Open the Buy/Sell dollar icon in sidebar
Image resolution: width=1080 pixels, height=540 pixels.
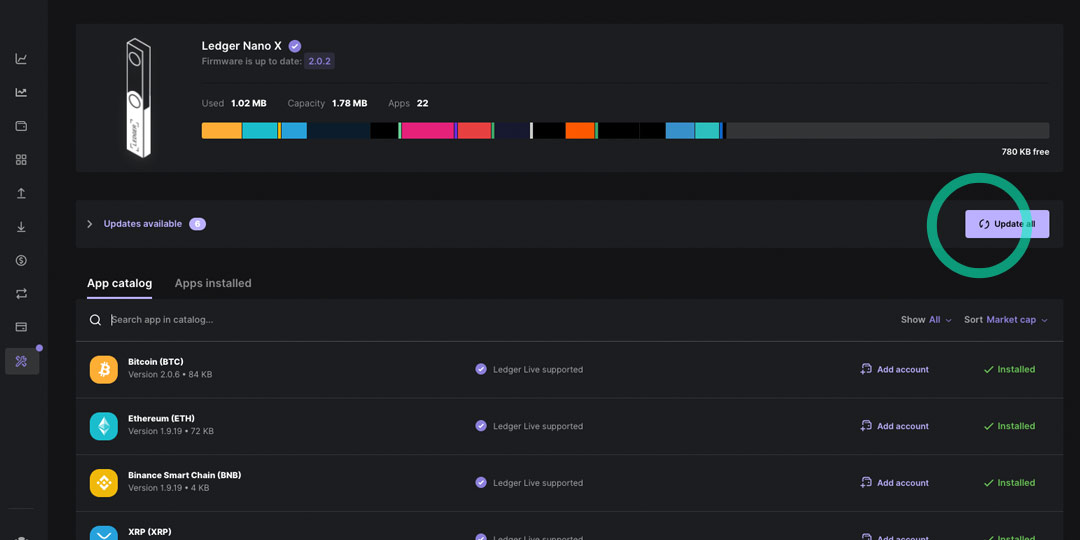pyautogui.click(x=21, y=260)
